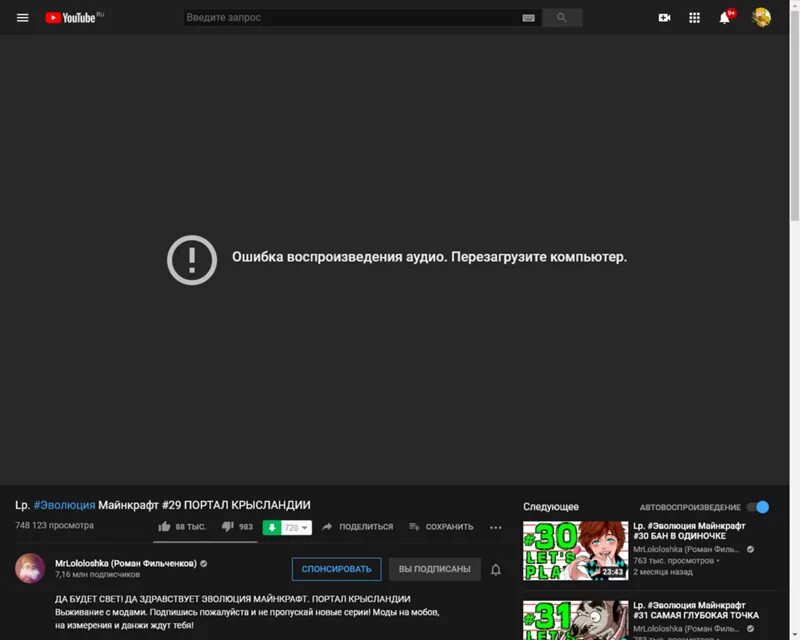Viewport: 800px width, 640px height.
Task: Open the 720 quality dropdown
Action: (x=296, y=527)
